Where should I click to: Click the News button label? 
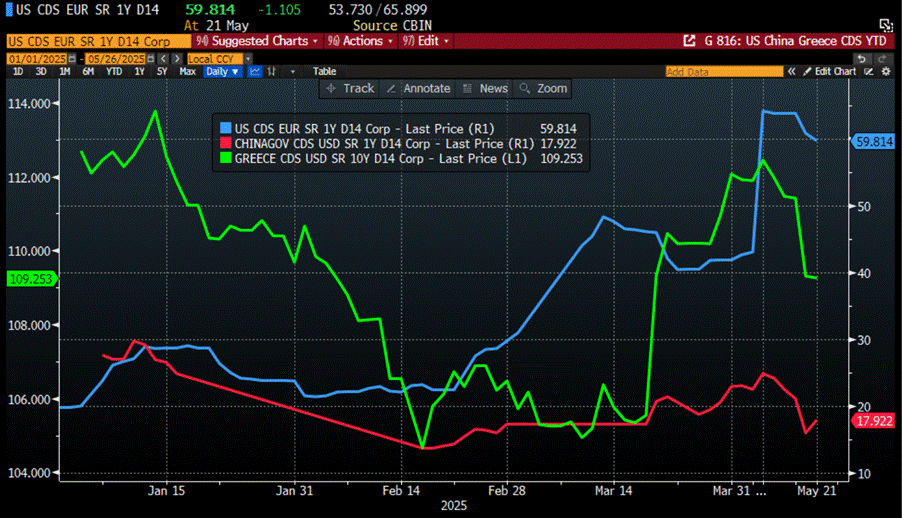[494, 89]
